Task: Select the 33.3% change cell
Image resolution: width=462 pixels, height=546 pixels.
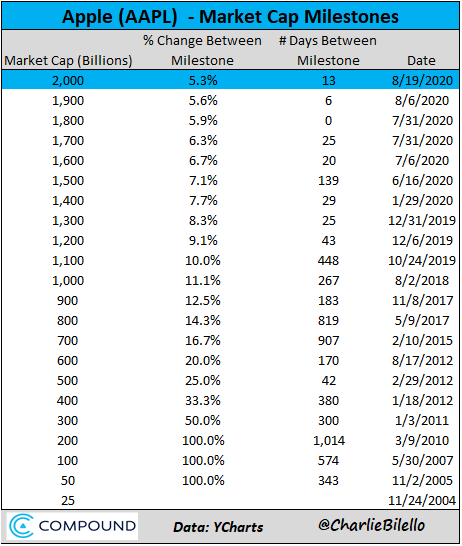Action: point(203,400)
